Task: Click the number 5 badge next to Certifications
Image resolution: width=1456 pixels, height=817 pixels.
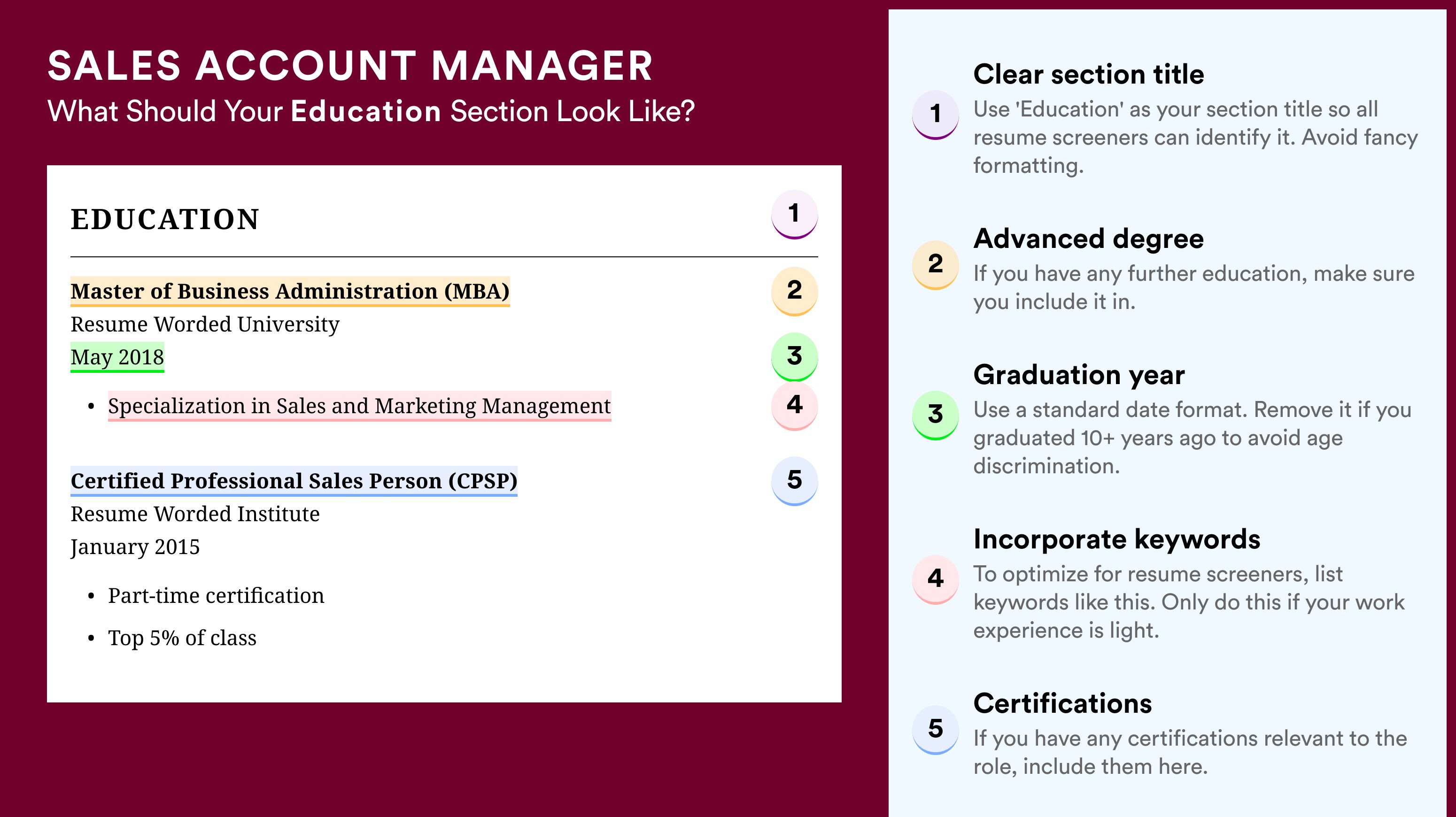Action: [935, 730]
